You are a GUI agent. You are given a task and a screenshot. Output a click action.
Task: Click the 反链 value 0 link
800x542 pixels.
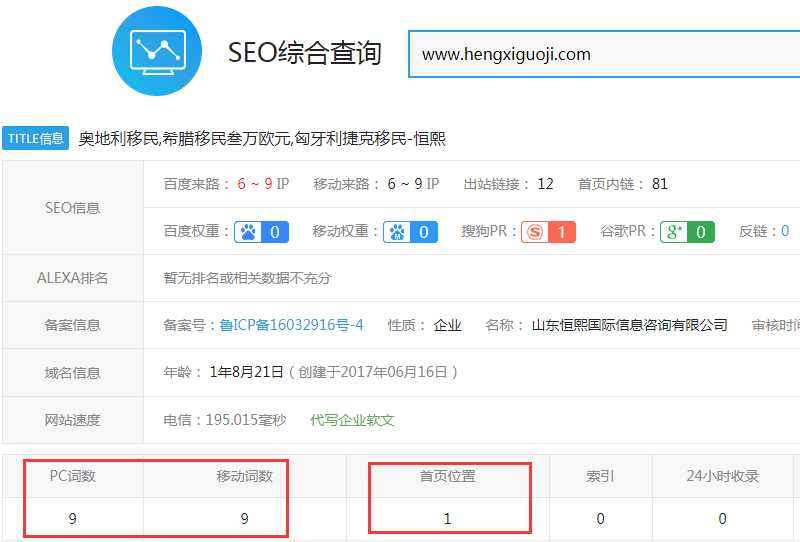tap(785, 232)
